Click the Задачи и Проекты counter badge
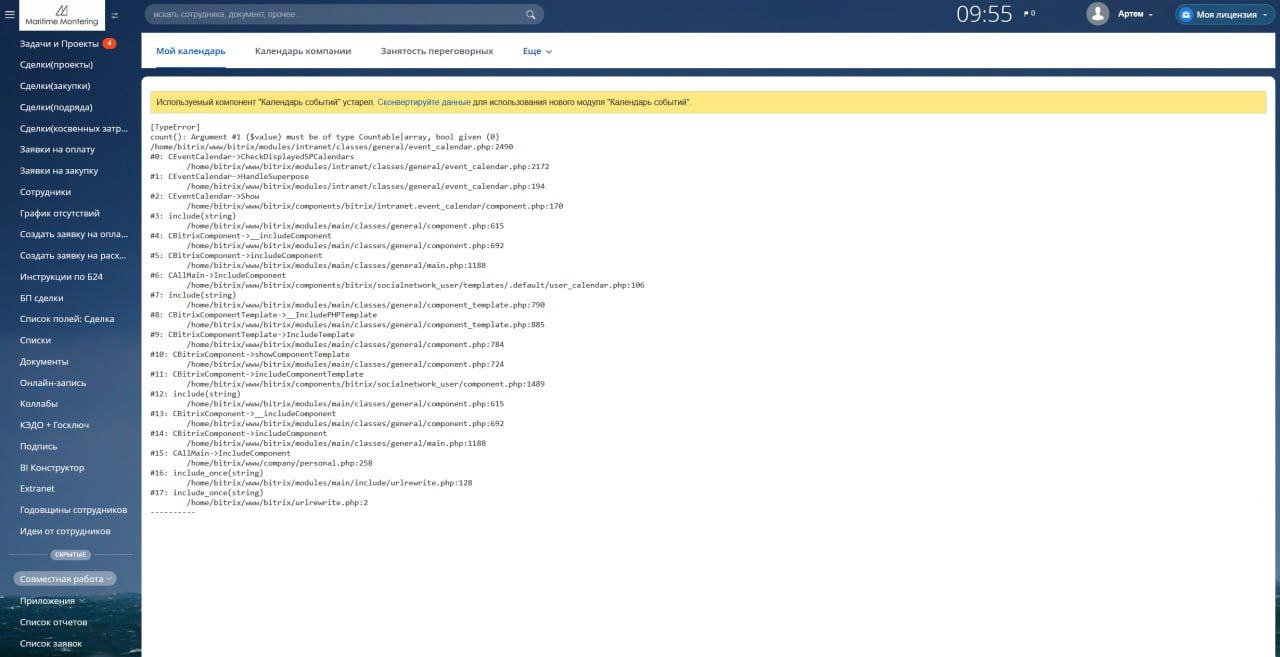The width and height of the screenshot is (1280, 657). (109, 44)
